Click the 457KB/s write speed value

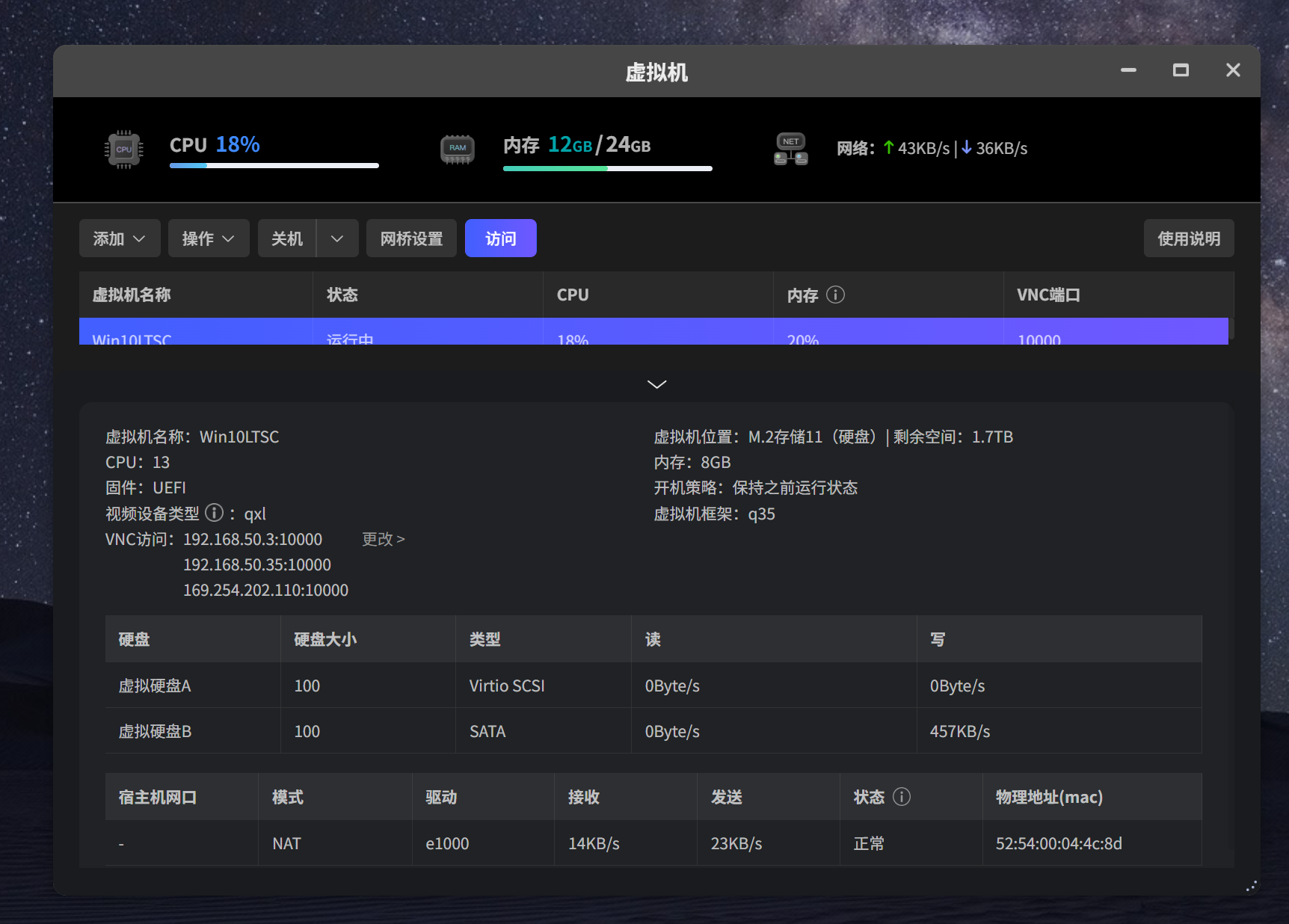960,731
